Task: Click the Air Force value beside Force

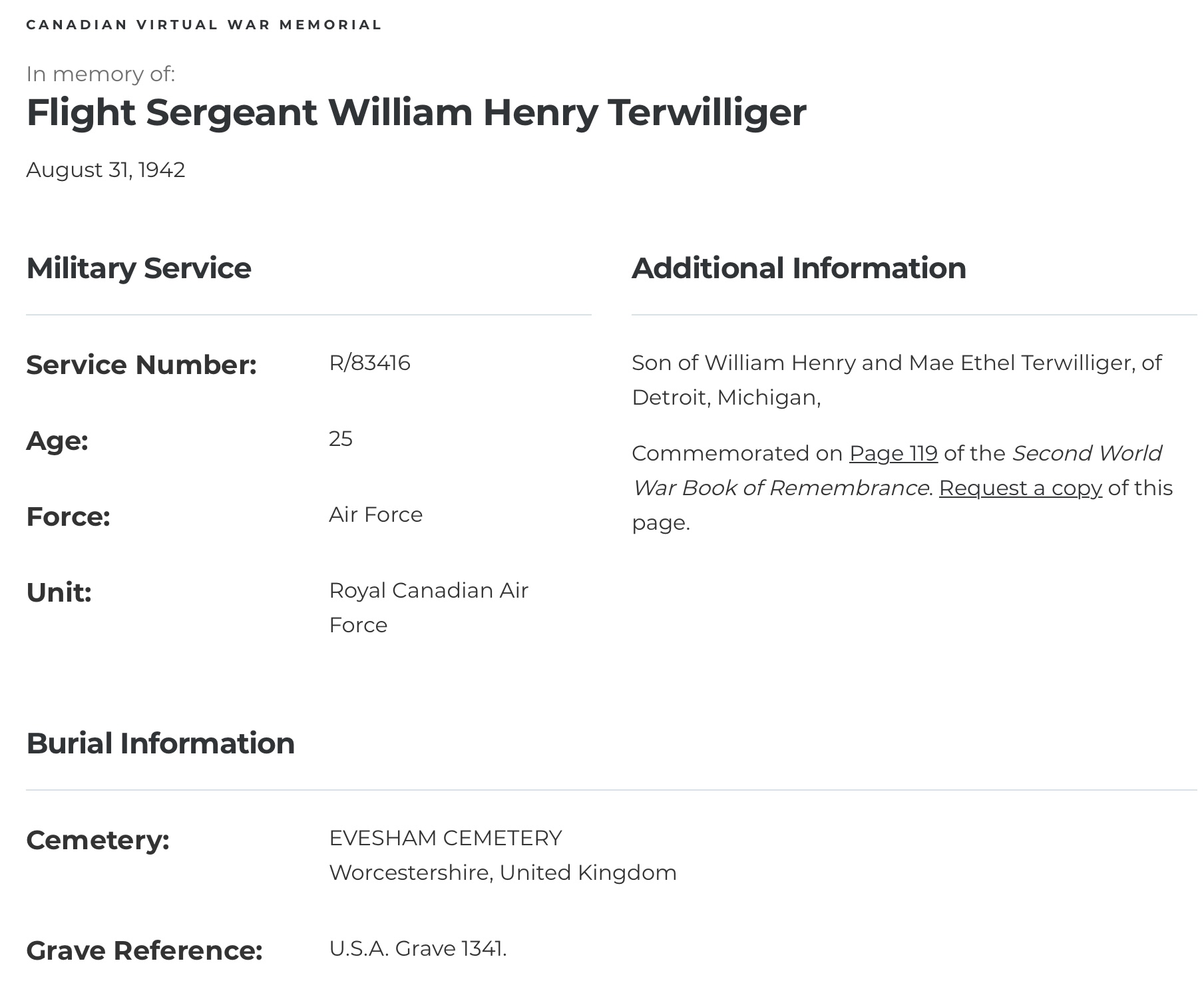Action: (375, 514)
